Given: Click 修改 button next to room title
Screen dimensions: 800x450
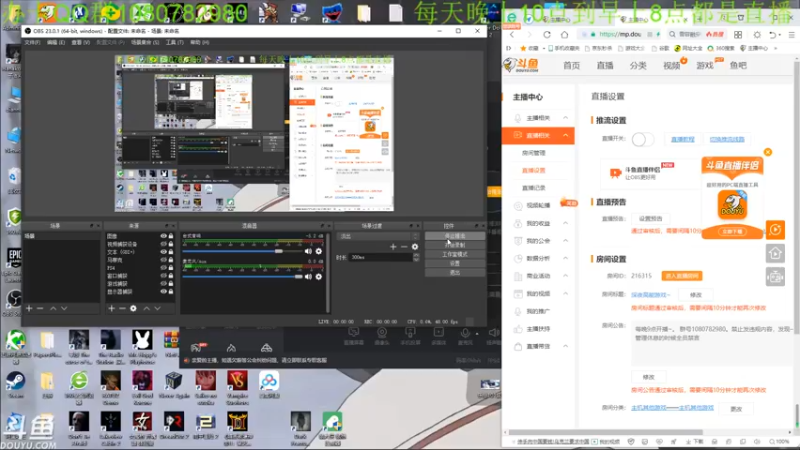Looking at the screenshot, I should 695,295.
